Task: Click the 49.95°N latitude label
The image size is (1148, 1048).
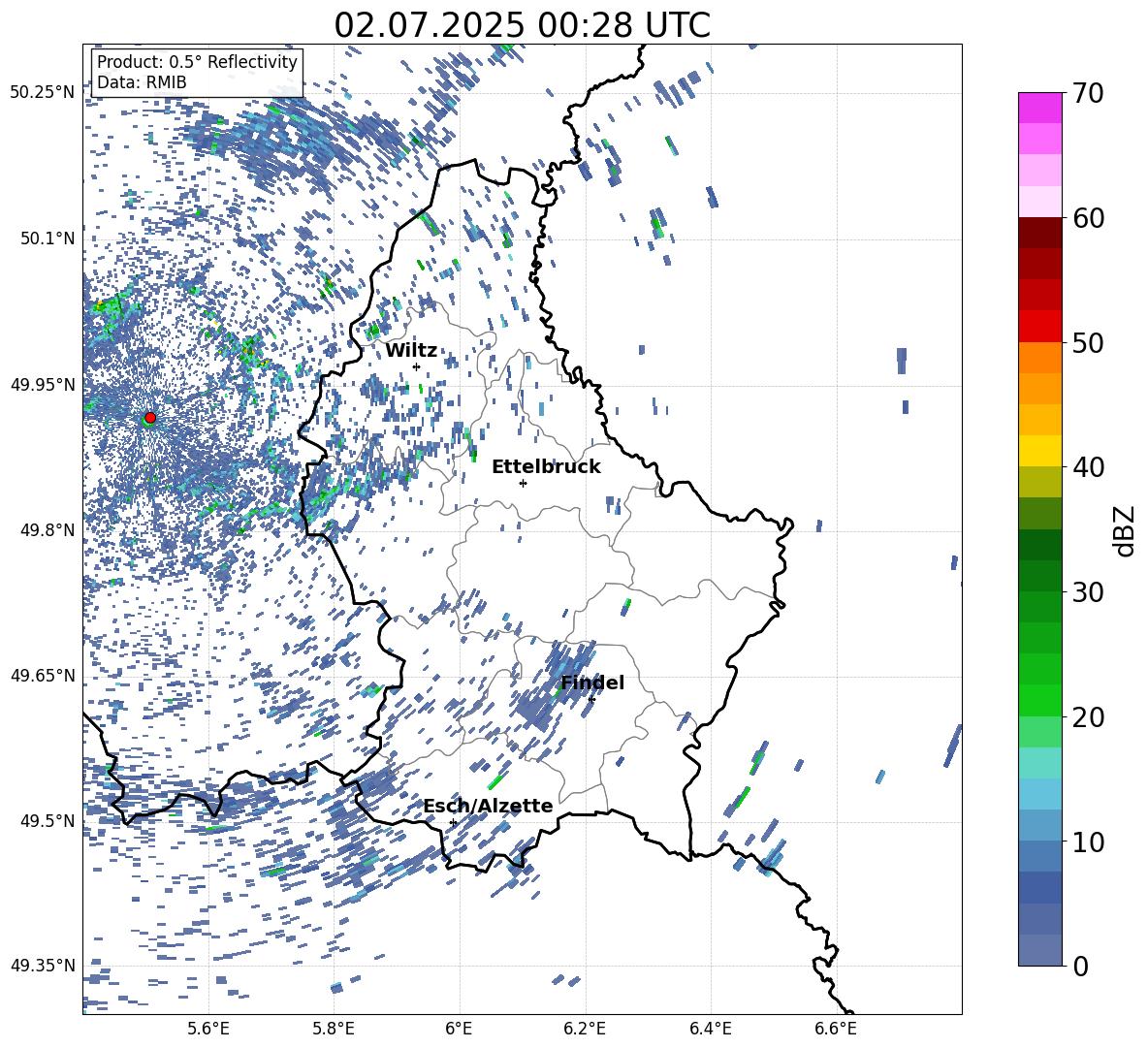Action: pyautogui.click(x=43, y=384)
